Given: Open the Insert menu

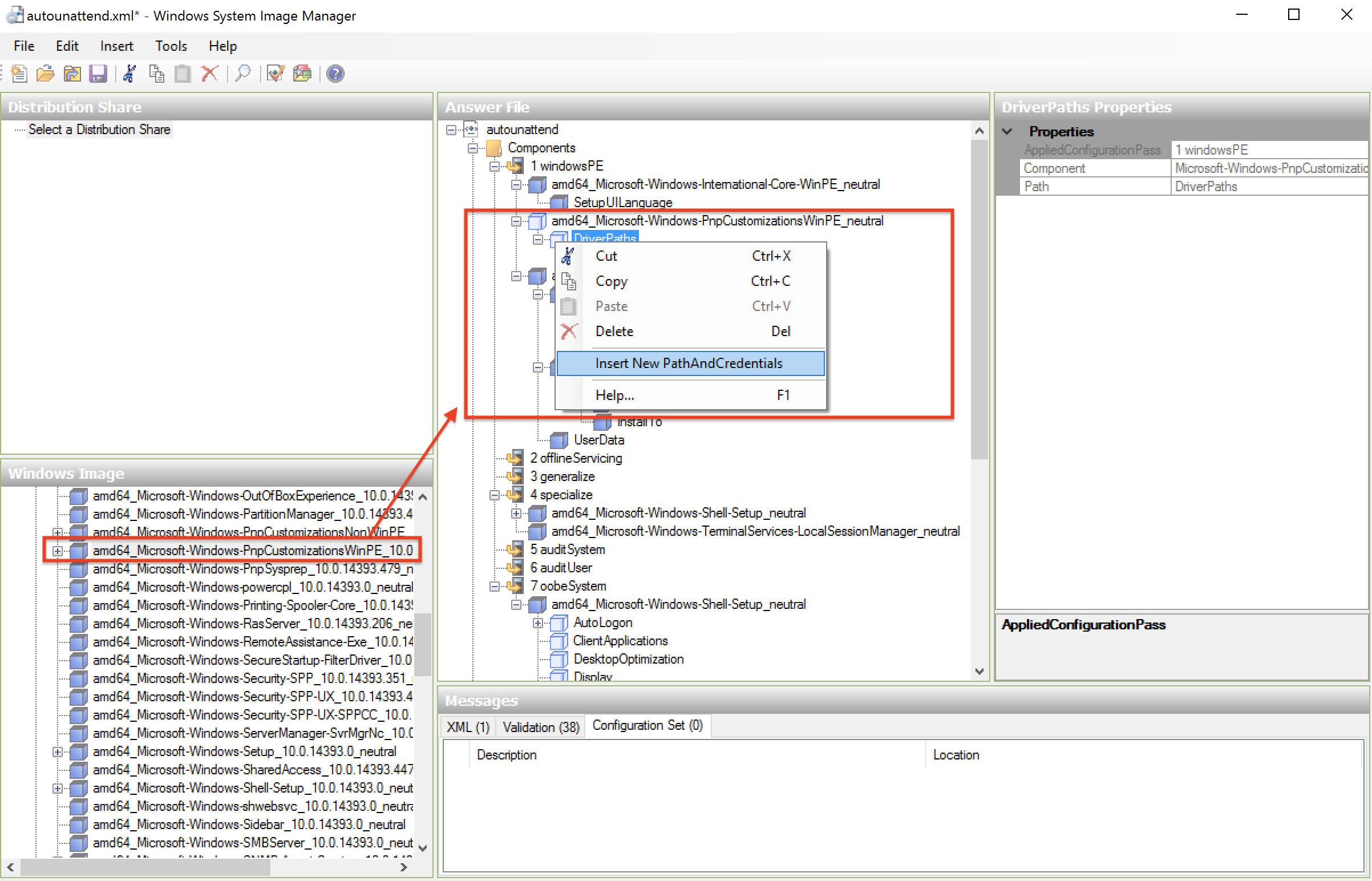Looking at the screenshot, I should pos(116,46).
